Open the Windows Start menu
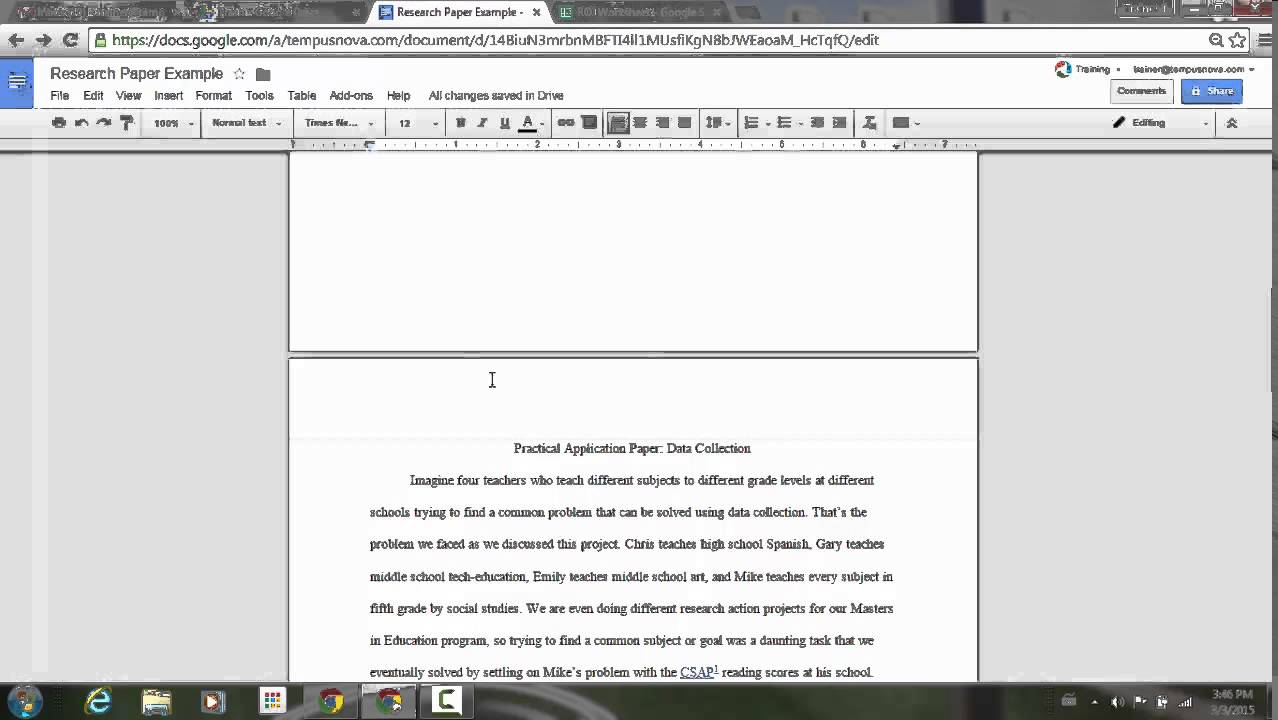Viewport: 1278px width, 720px height. pos(24,701)
